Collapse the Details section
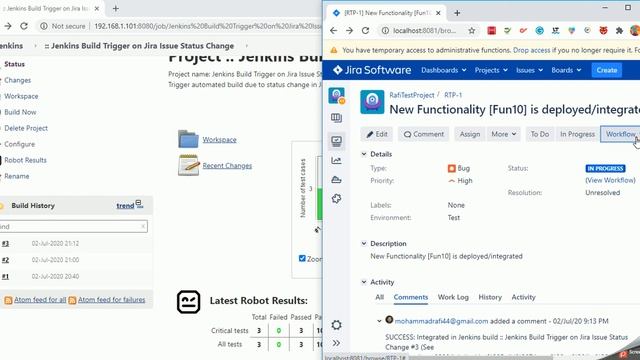 tap(364, 154)
